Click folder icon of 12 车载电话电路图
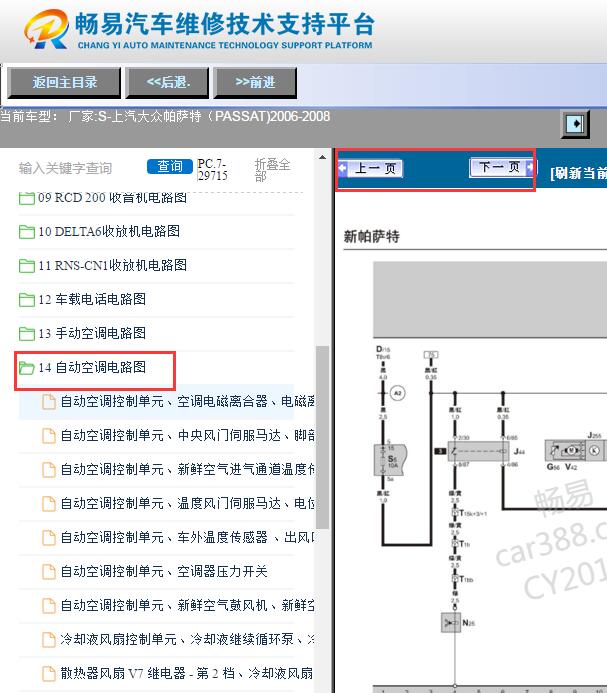The image size is (607, 693). 27,300
